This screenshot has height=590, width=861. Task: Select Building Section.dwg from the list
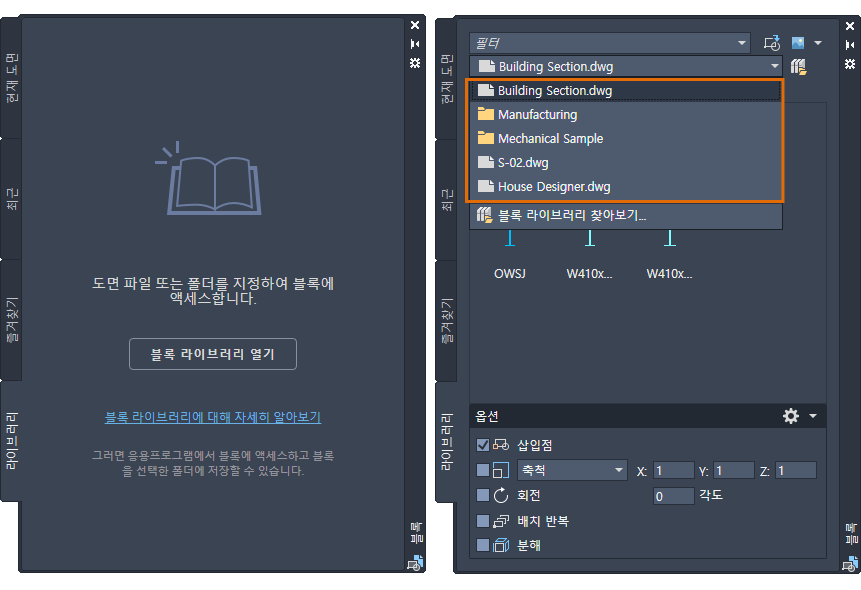pyautogui.click(x=625, y=91)
